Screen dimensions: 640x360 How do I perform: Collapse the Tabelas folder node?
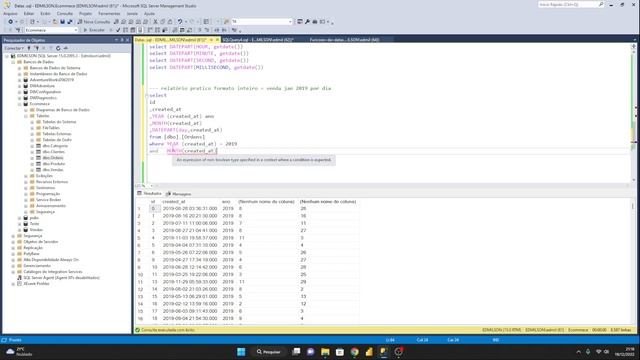pos(26,116)
